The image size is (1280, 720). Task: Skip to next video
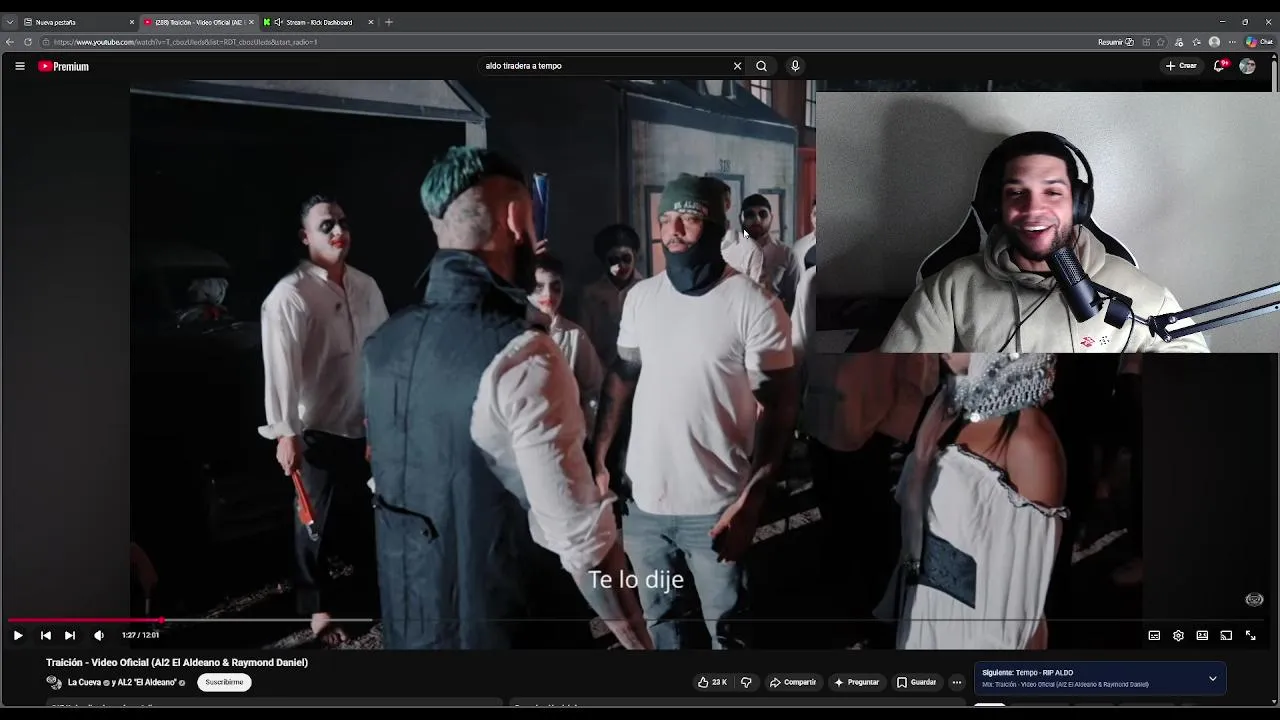(x=70, y=635)
